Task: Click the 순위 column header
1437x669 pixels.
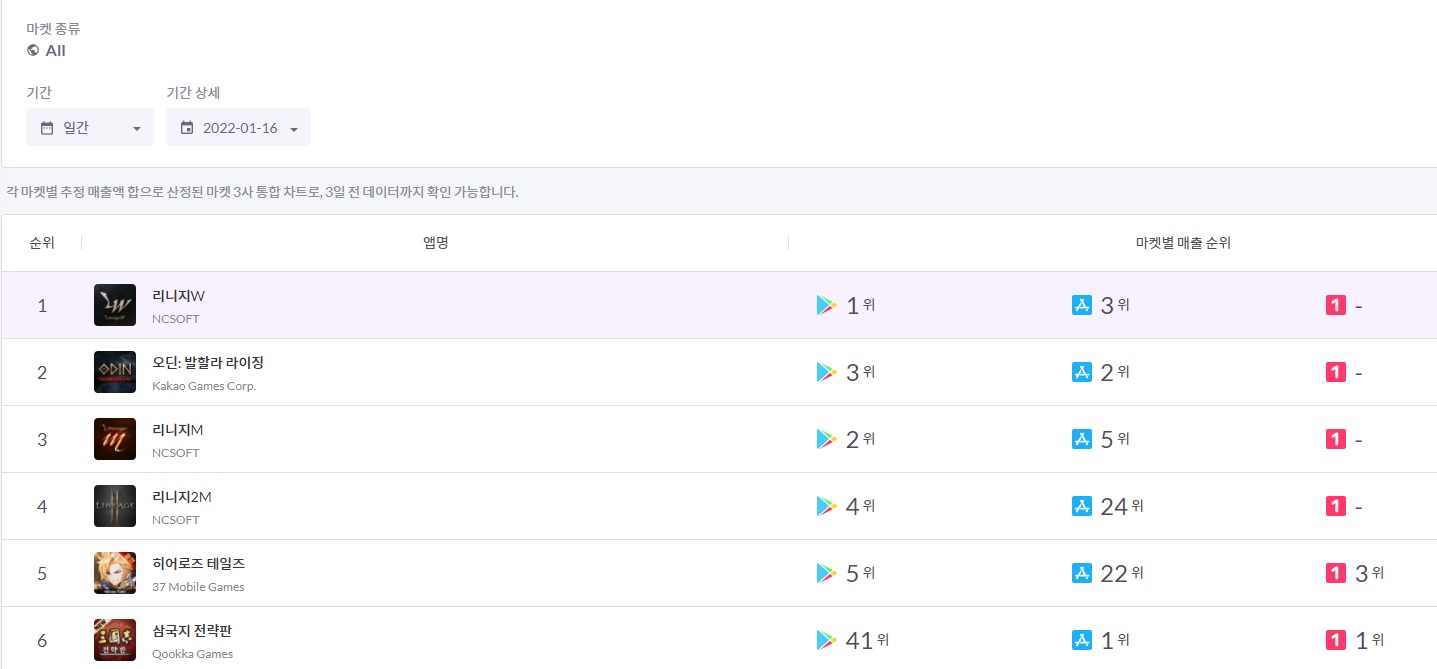Action: [x=42, y=243]
